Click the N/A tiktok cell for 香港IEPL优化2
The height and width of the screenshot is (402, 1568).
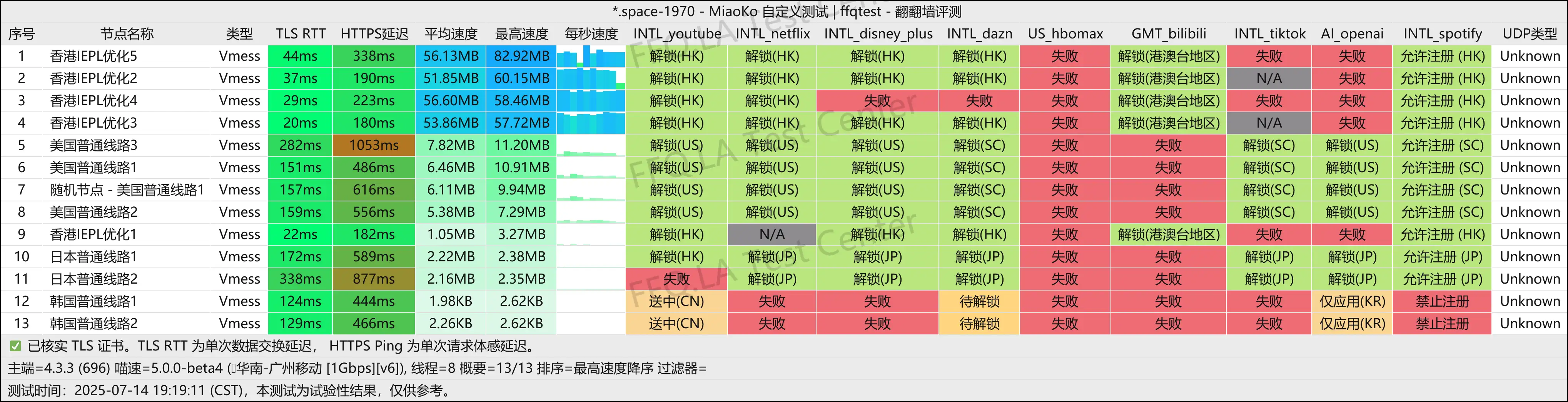tap(1269, 78)
